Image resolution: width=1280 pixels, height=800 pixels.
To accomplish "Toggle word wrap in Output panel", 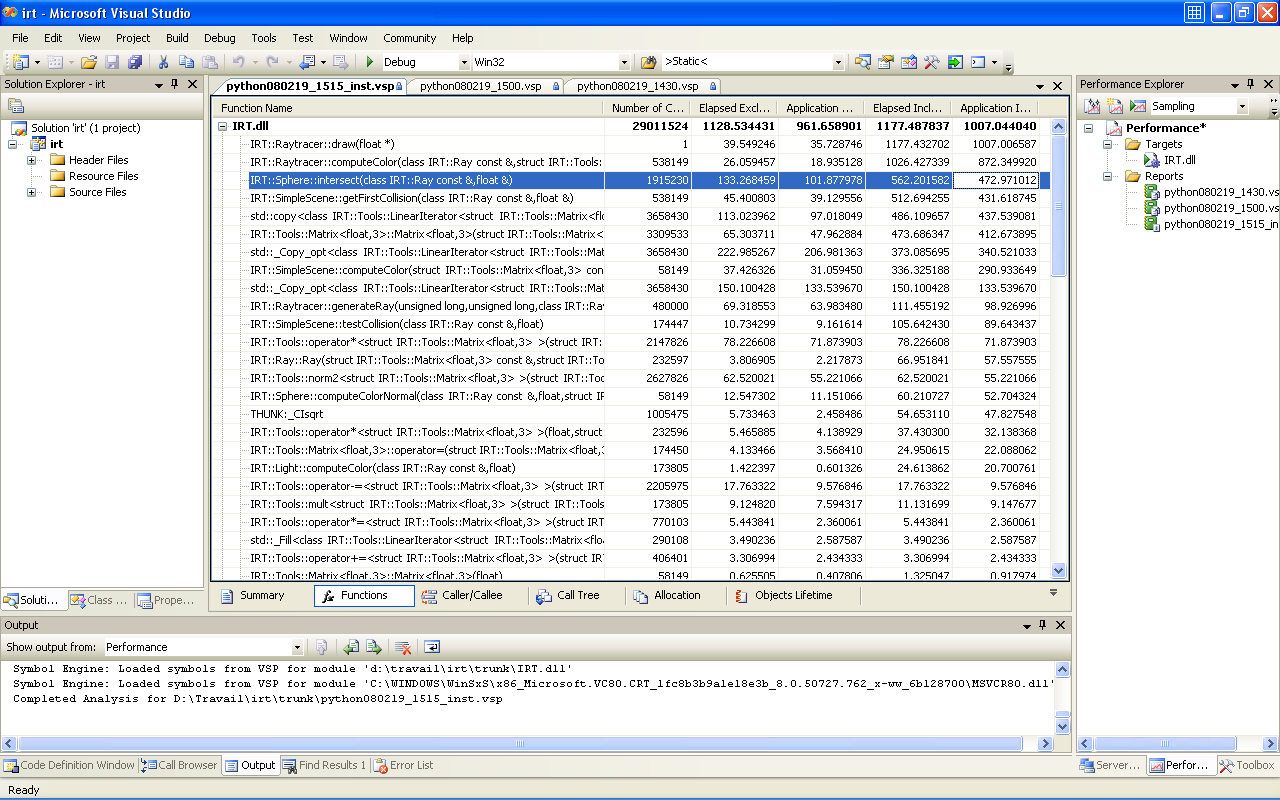I will coord(433,647).
